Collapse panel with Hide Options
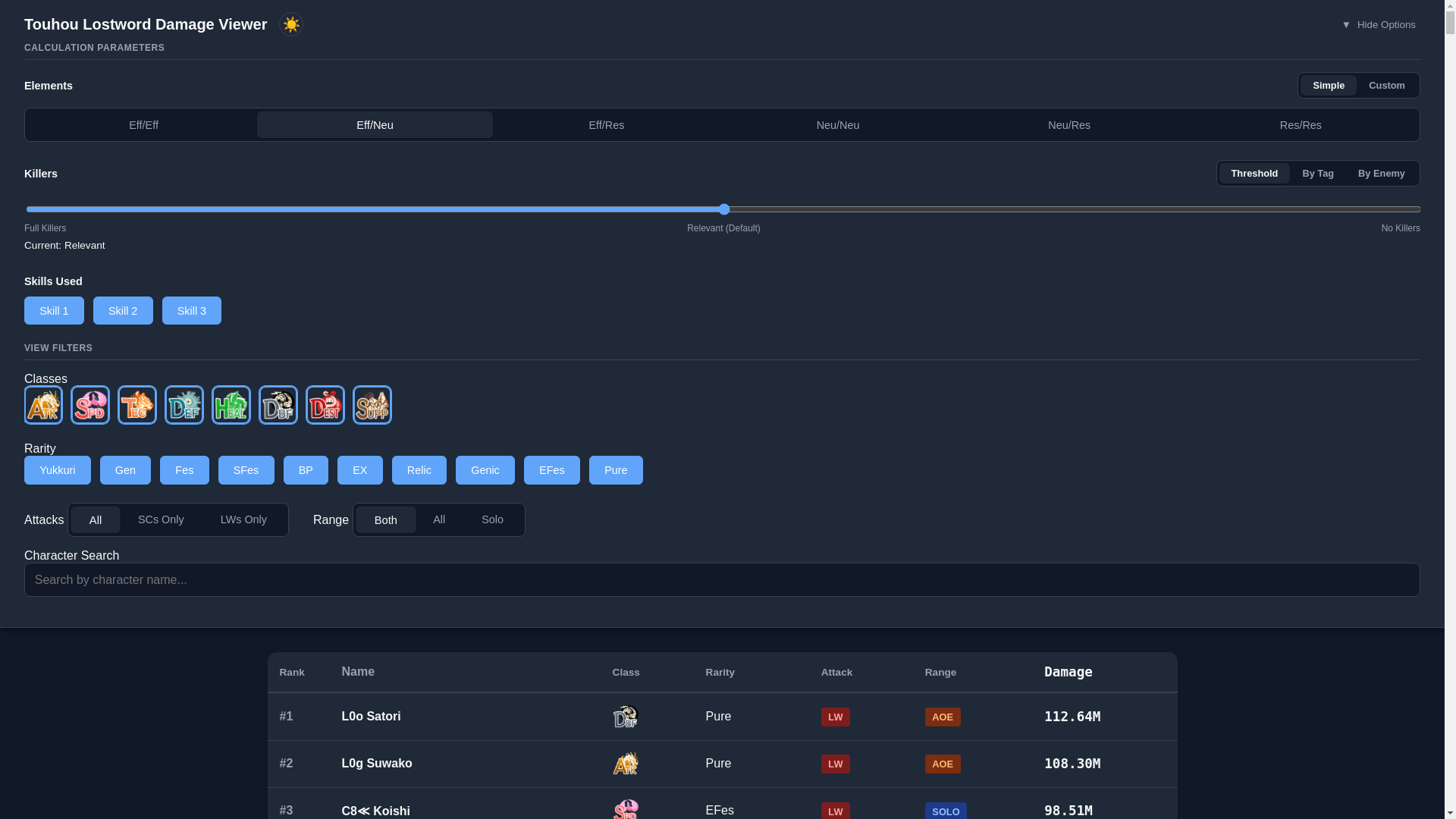Screen dimensions: 1456x819 (1379, 25)
